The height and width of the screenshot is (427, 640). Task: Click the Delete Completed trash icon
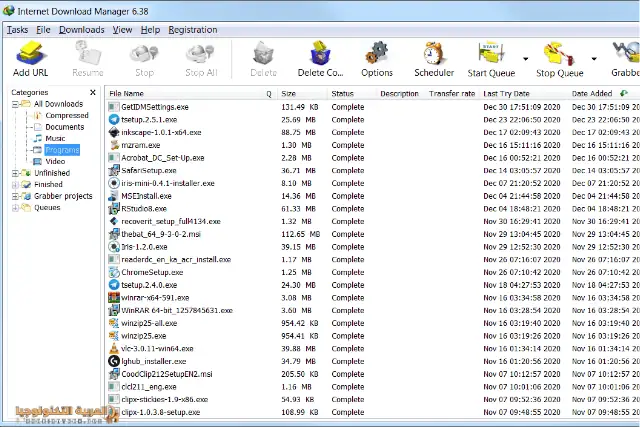[x=320, y=53]
